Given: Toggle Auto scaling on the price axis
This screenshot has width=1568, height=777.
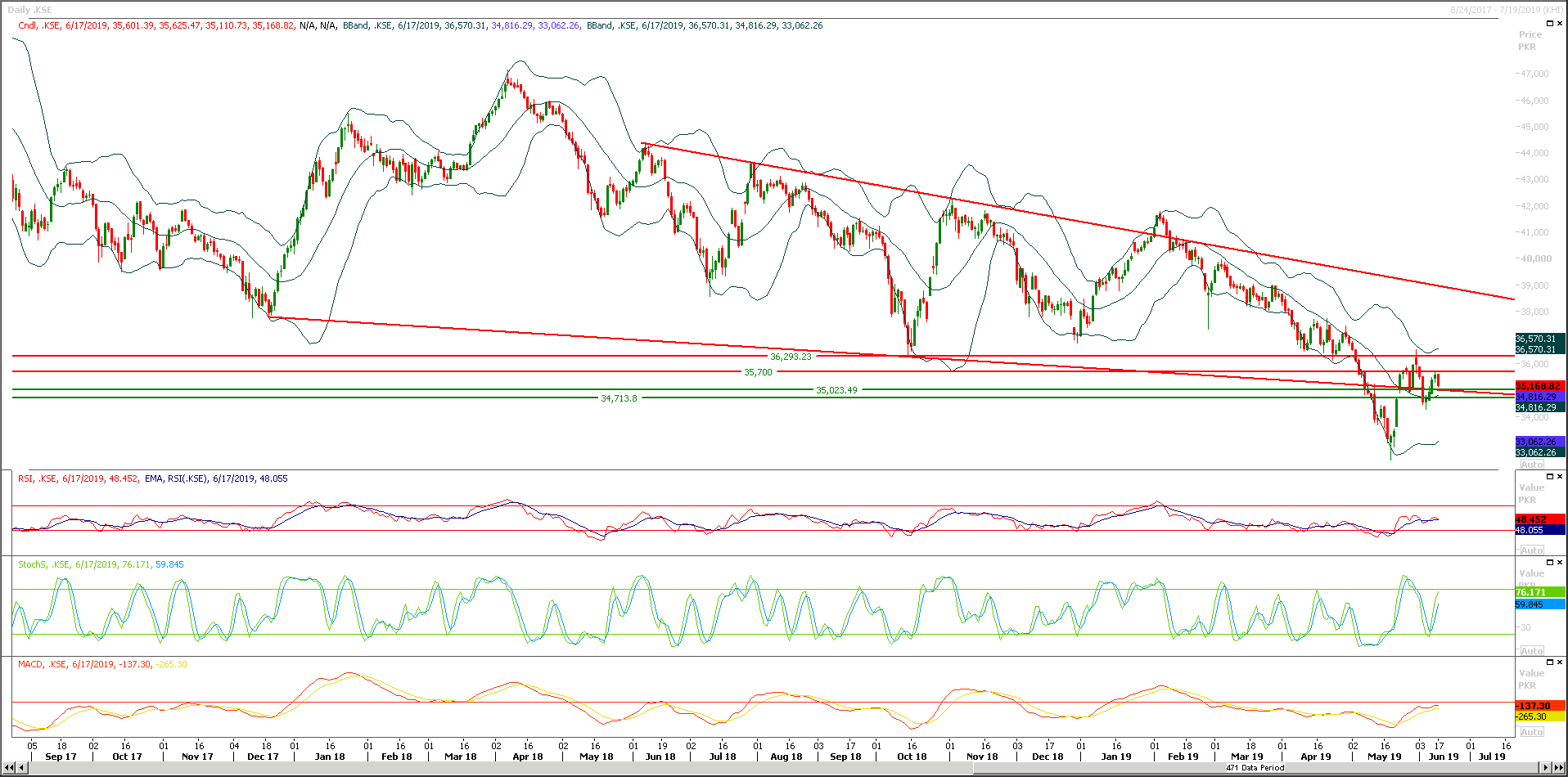Looking at the screenshot, I should pos(1532,464).
